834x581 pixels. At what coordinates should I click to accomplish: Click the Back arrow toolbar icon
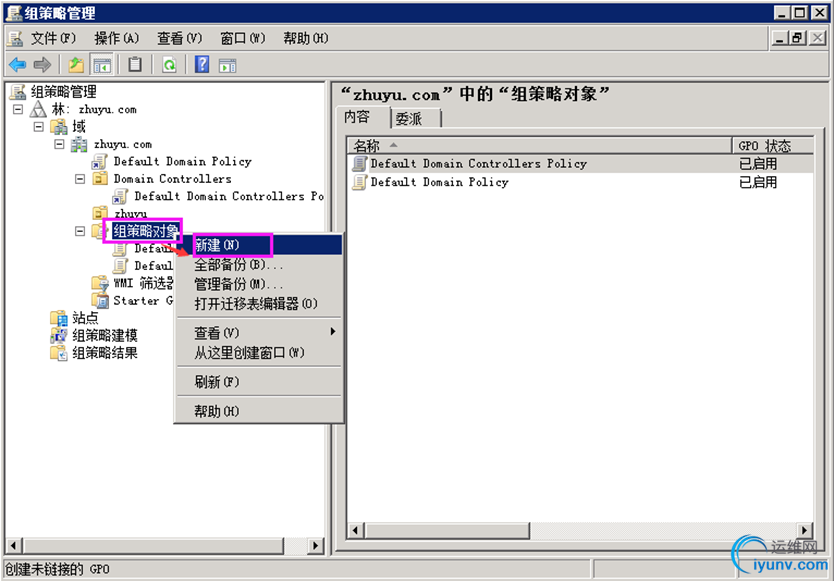pos(18,65)
